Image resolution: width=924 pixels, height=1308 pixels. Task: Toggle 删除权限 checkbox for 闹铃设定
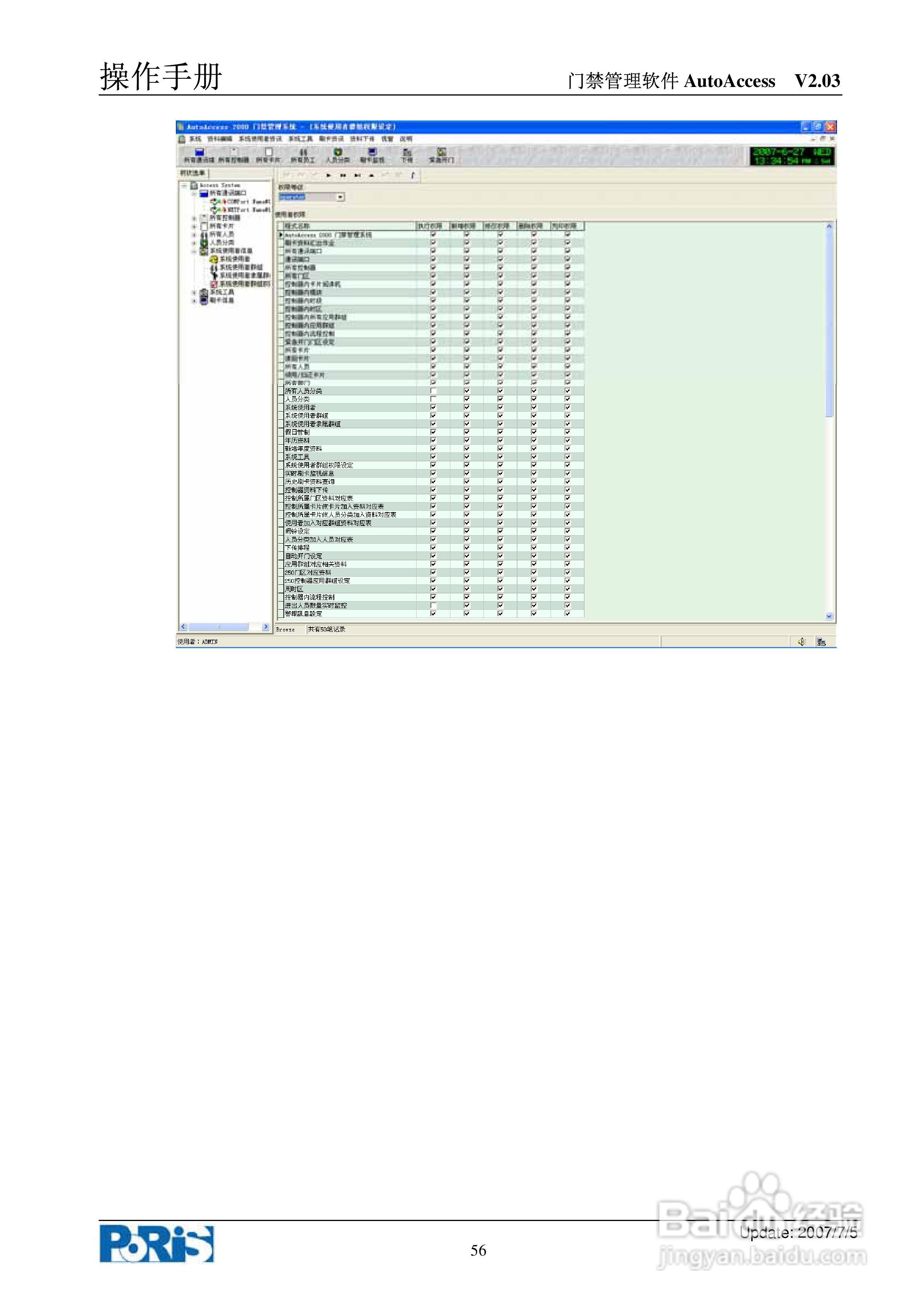[x=534, y=532]
